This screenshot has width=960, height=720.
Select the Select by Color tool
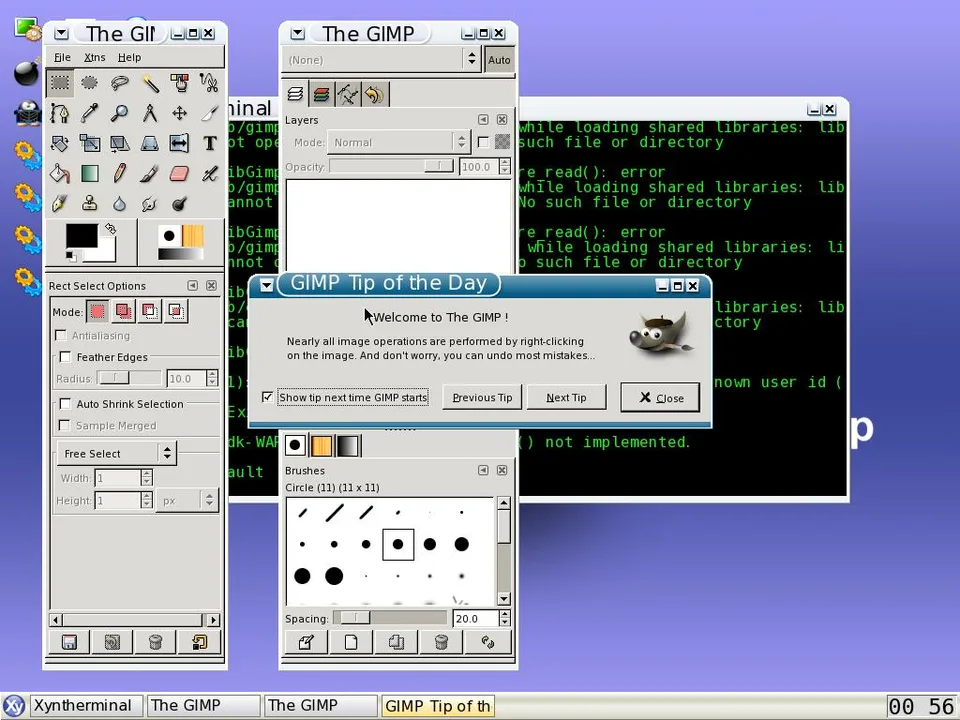pyautogui.click(x=179, y=83)
